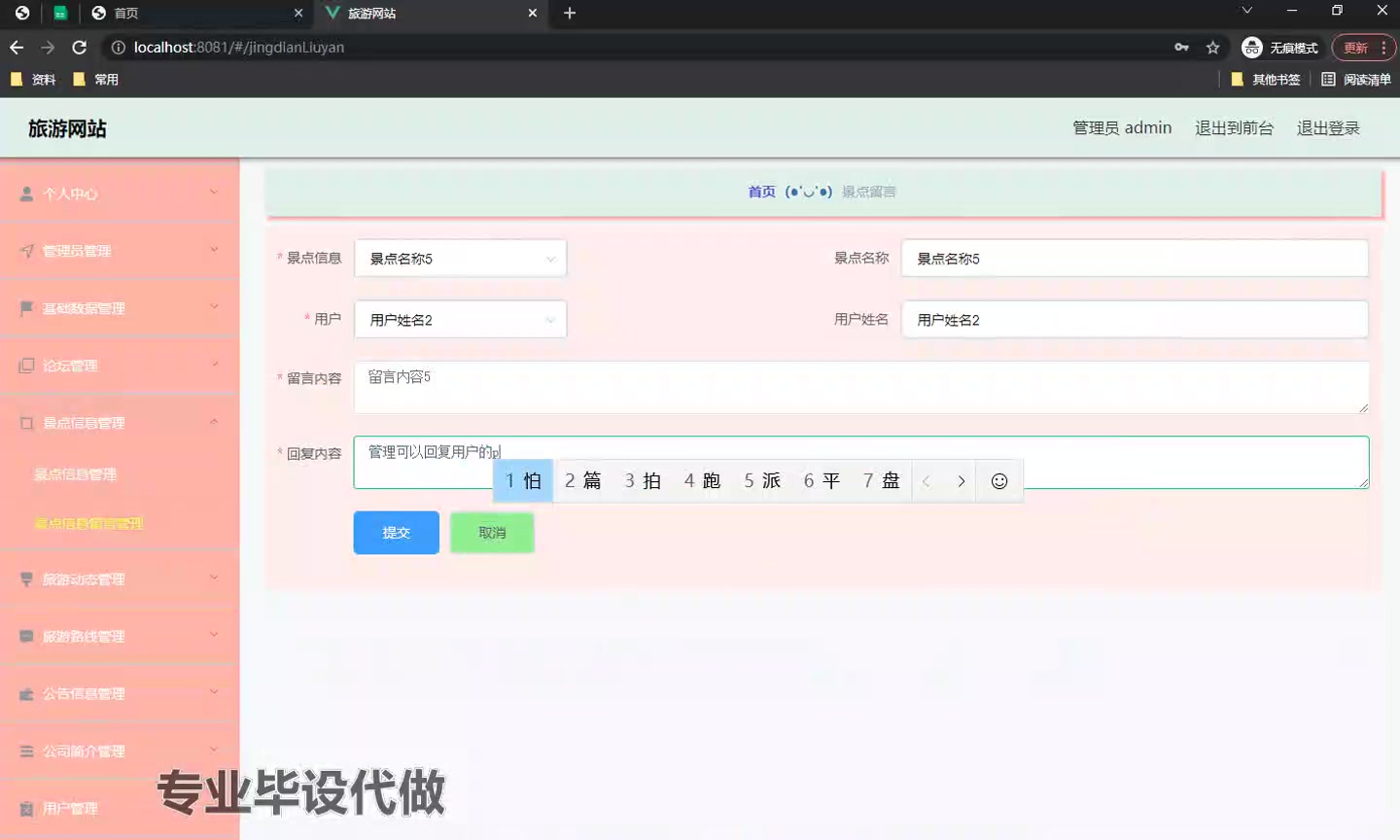Click the 景点信息管理 square icon

26,423
